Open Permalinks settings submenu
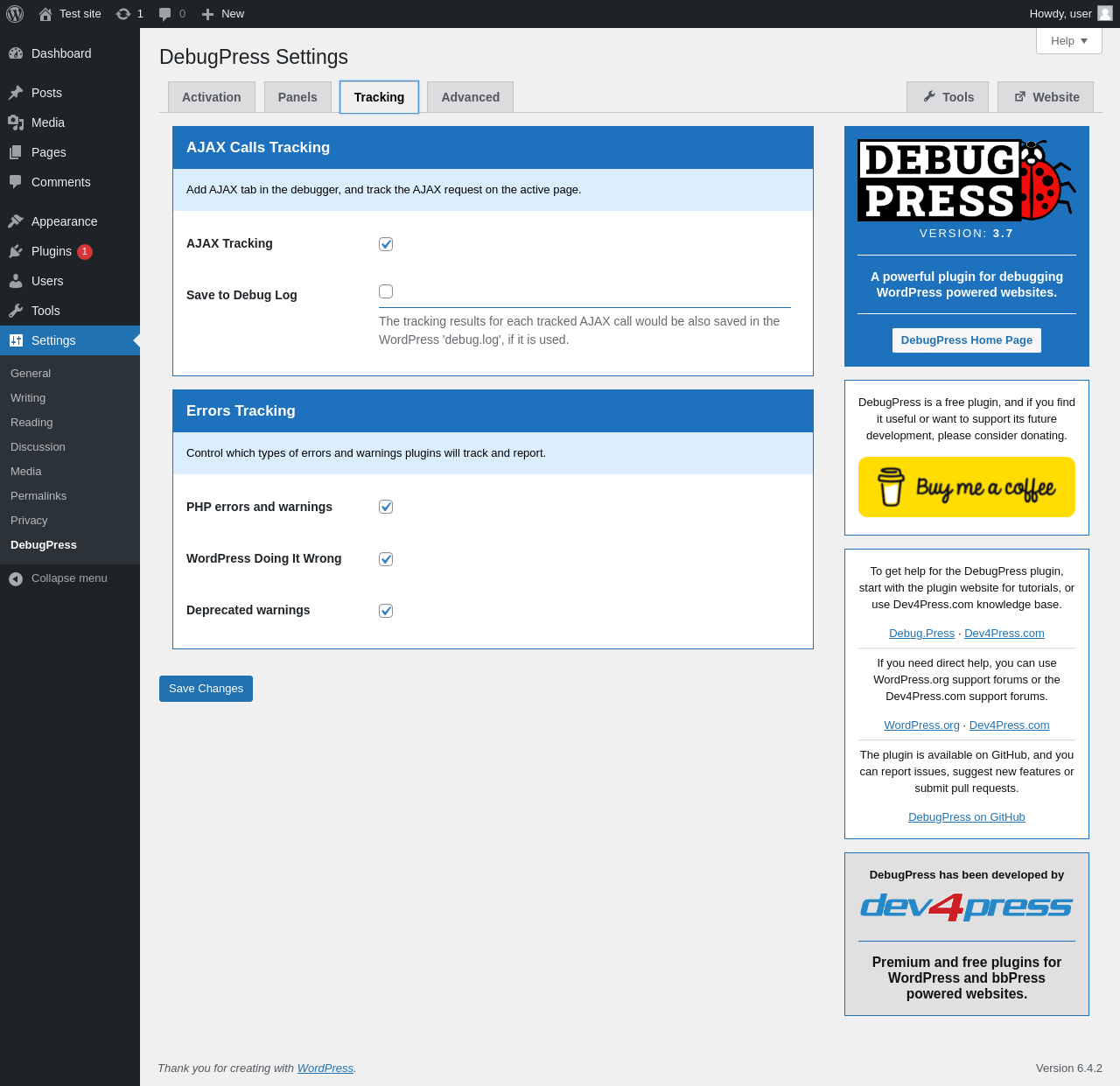 click(x=38, y=495)
